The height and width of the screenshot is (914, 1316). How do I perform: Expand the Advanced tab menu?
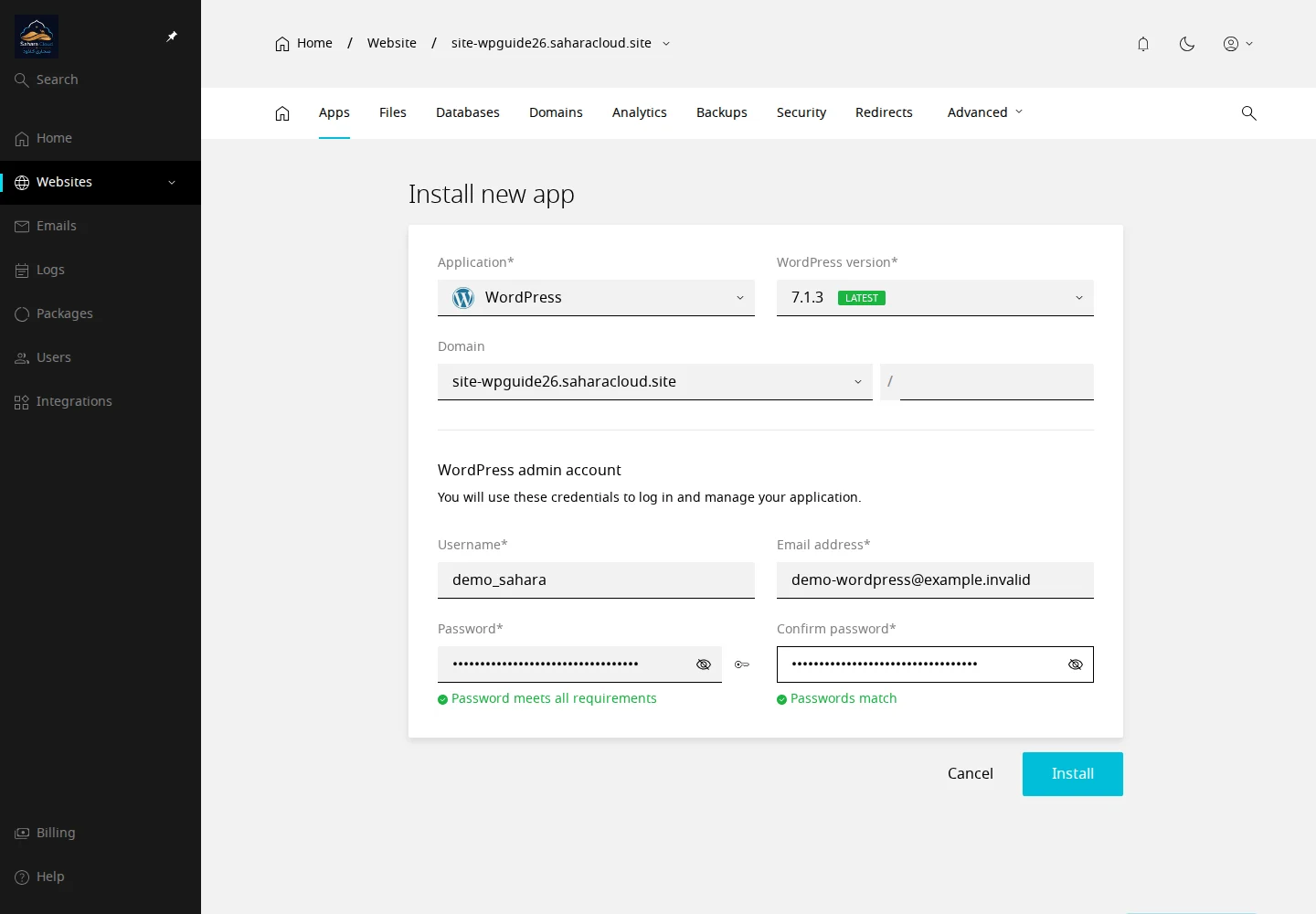[x=985, y=112]
